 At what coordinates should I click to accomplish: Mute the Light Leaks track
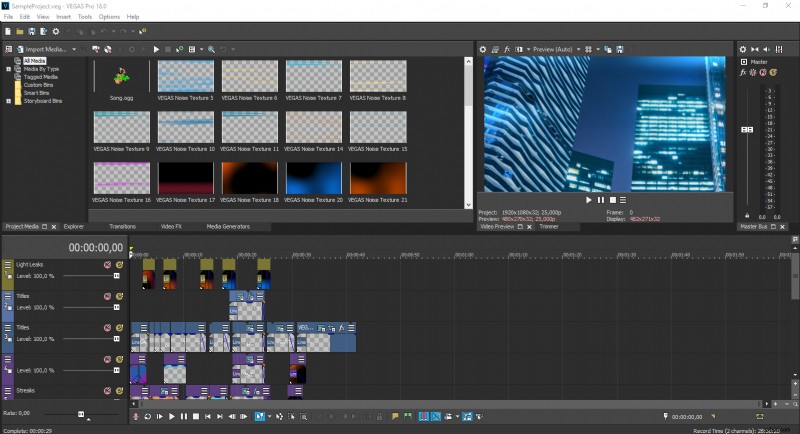pos(107,265)
